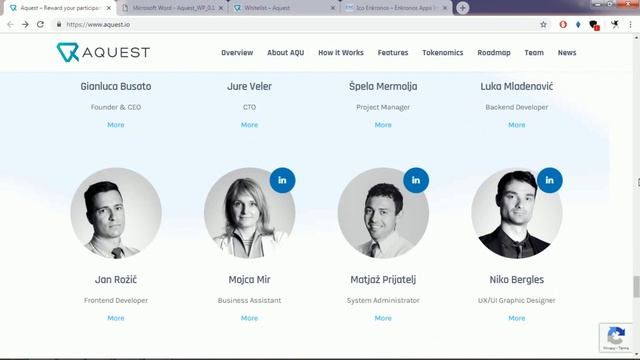This screenshot has width=640, height=360.
Task: Select the Aquest Reward your participation tab
Action: tap(59, 8)
